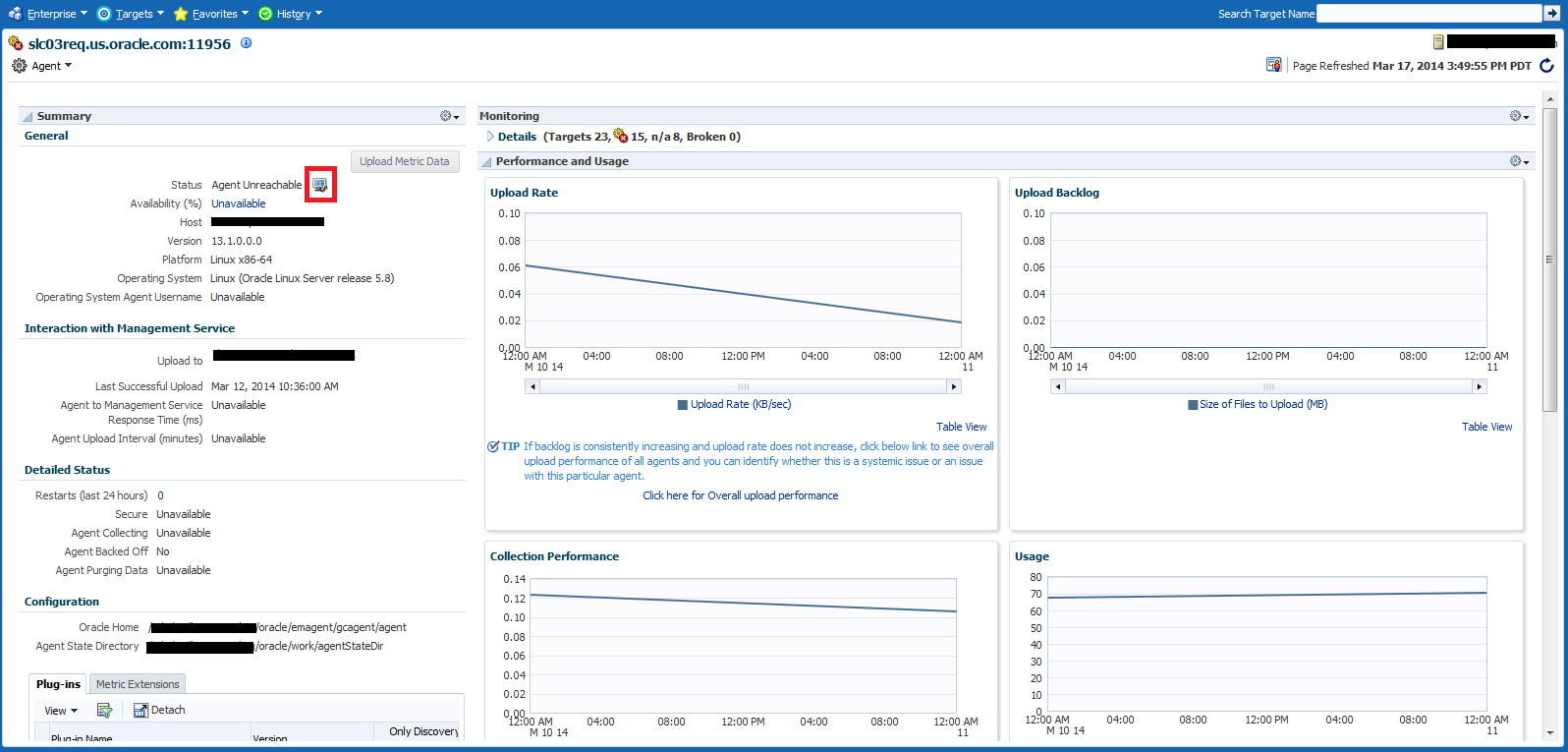Click the page scrollbar up arrow
The height and width of the screenshot is (752, 1568).
[x=1550, y=98]
